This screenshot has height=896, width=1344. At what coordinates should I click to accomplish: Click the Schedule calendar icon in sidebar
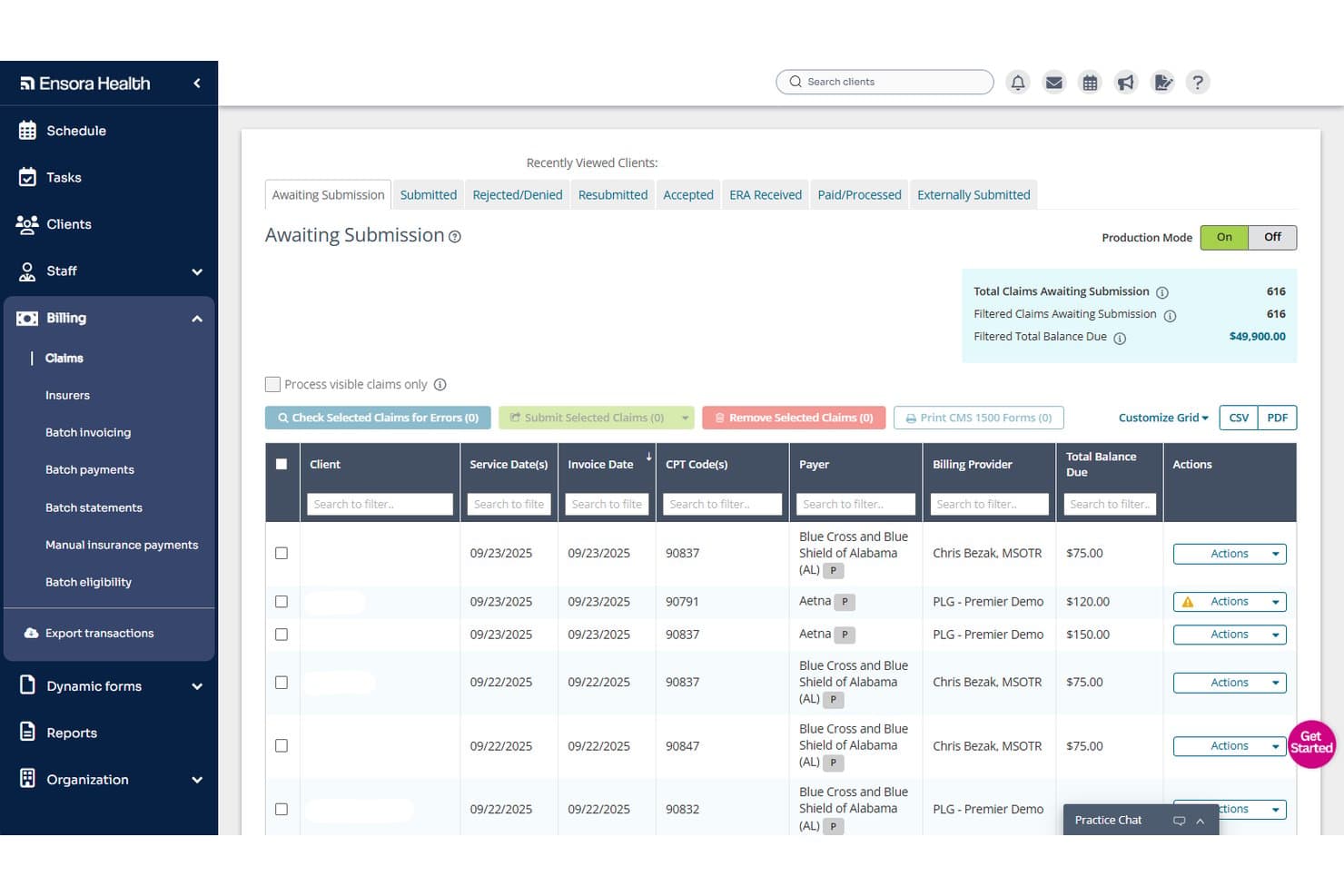pos(27,131)
